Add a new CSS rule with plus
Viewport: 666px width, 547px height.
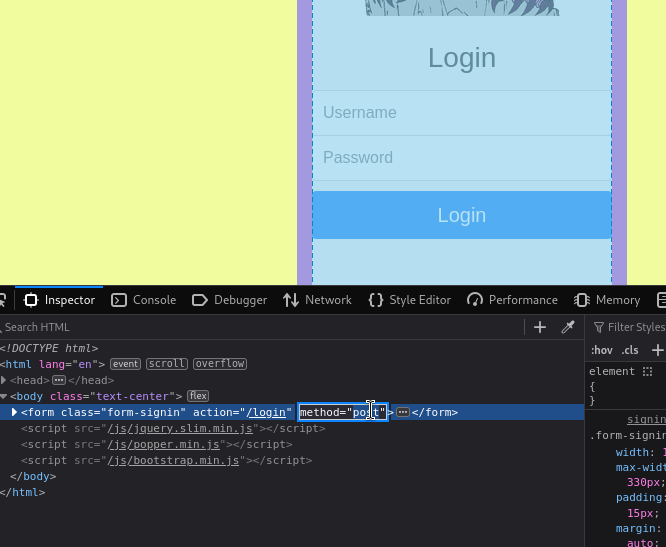click(658, 350)
